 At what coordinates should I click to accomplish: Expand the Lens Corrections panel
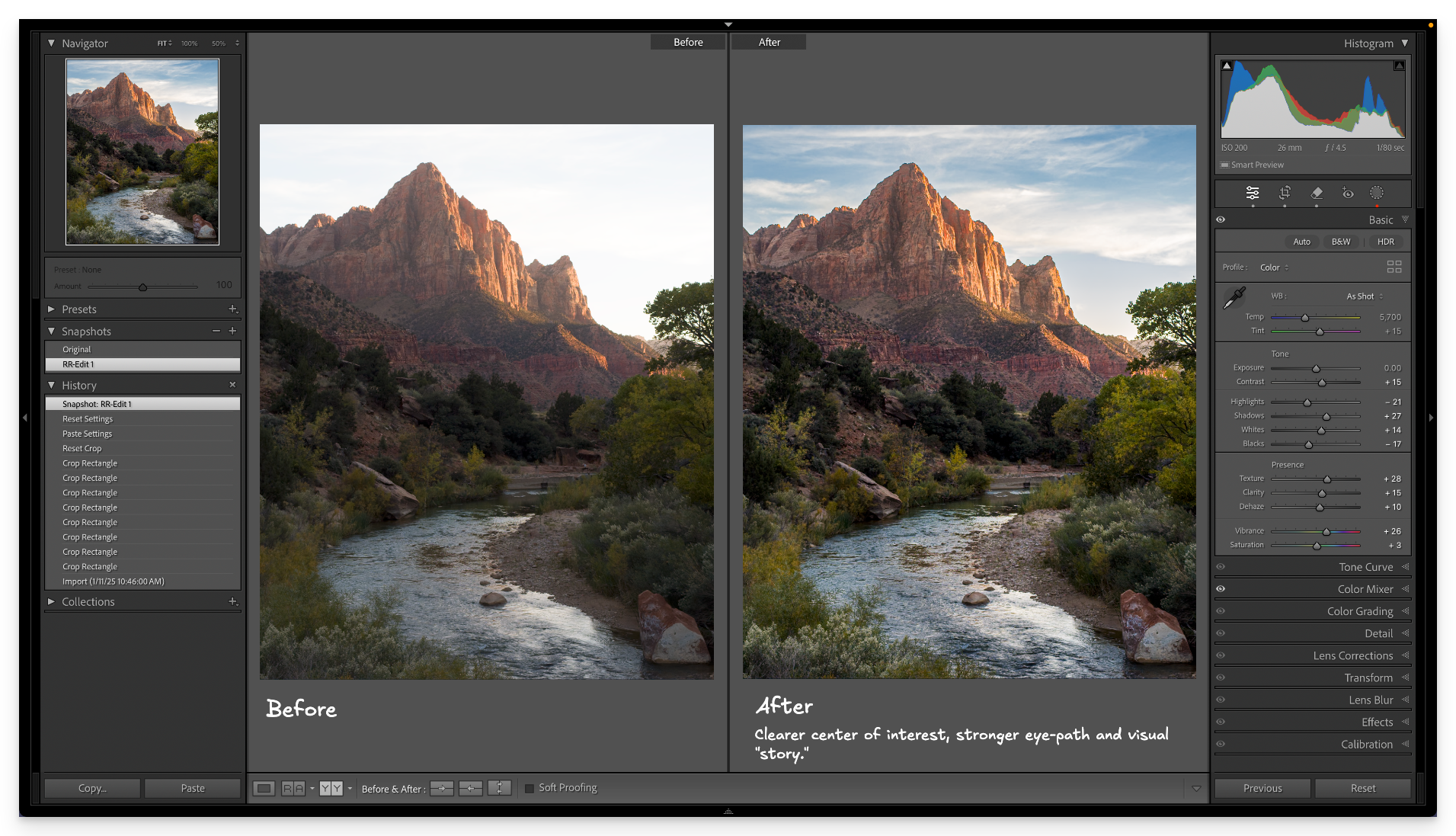click(x=1405, y=655)
